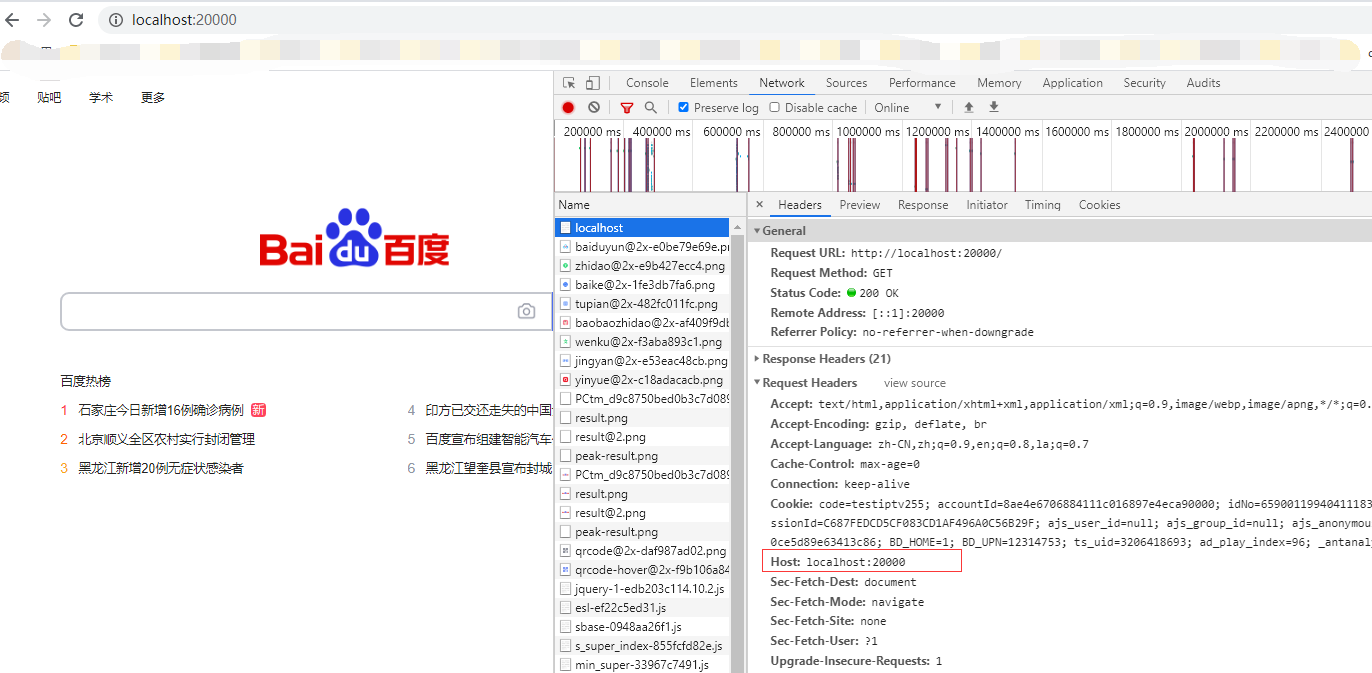Click the camera icon in Baidu search box
The width and height of the screenshot is (1372, 673).
tap(526, 311)
